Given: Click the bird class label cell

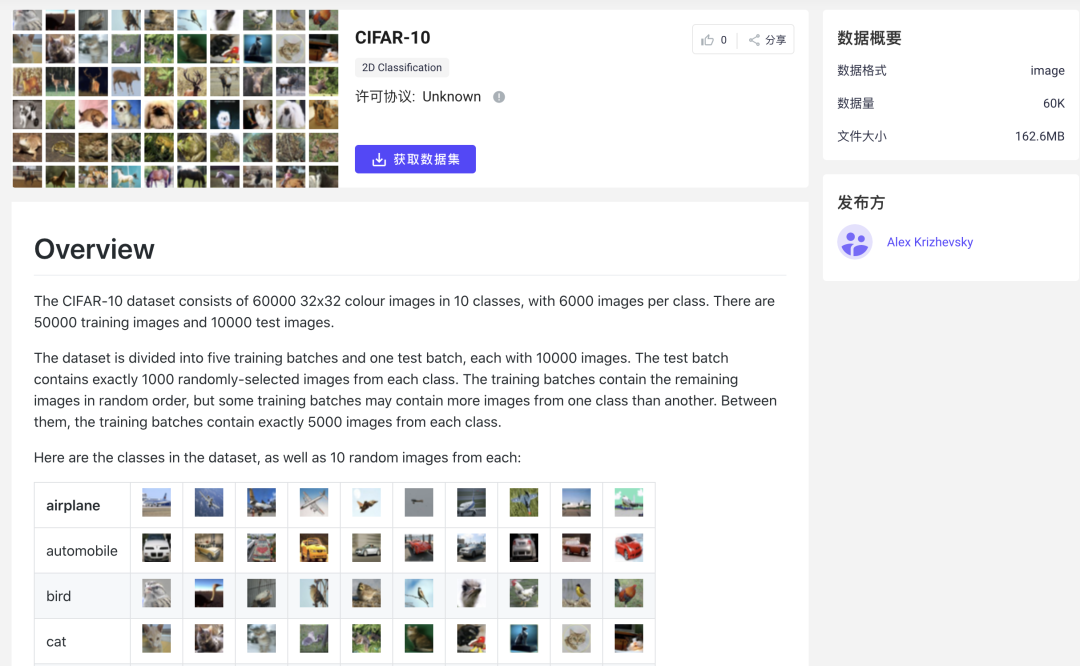Looking at the screenshot, I should (83, 596).
